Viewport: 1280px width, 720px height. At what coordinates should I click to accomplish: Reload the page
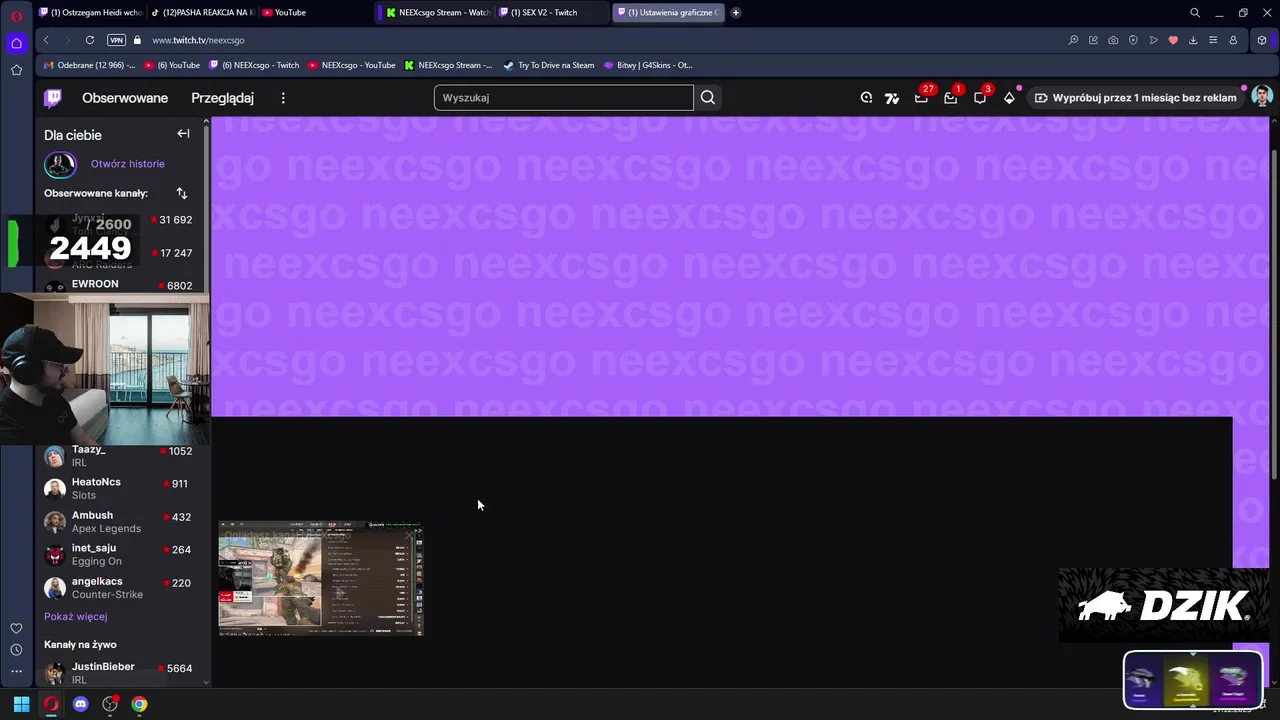pyautogui.click(x=90, y=40)
